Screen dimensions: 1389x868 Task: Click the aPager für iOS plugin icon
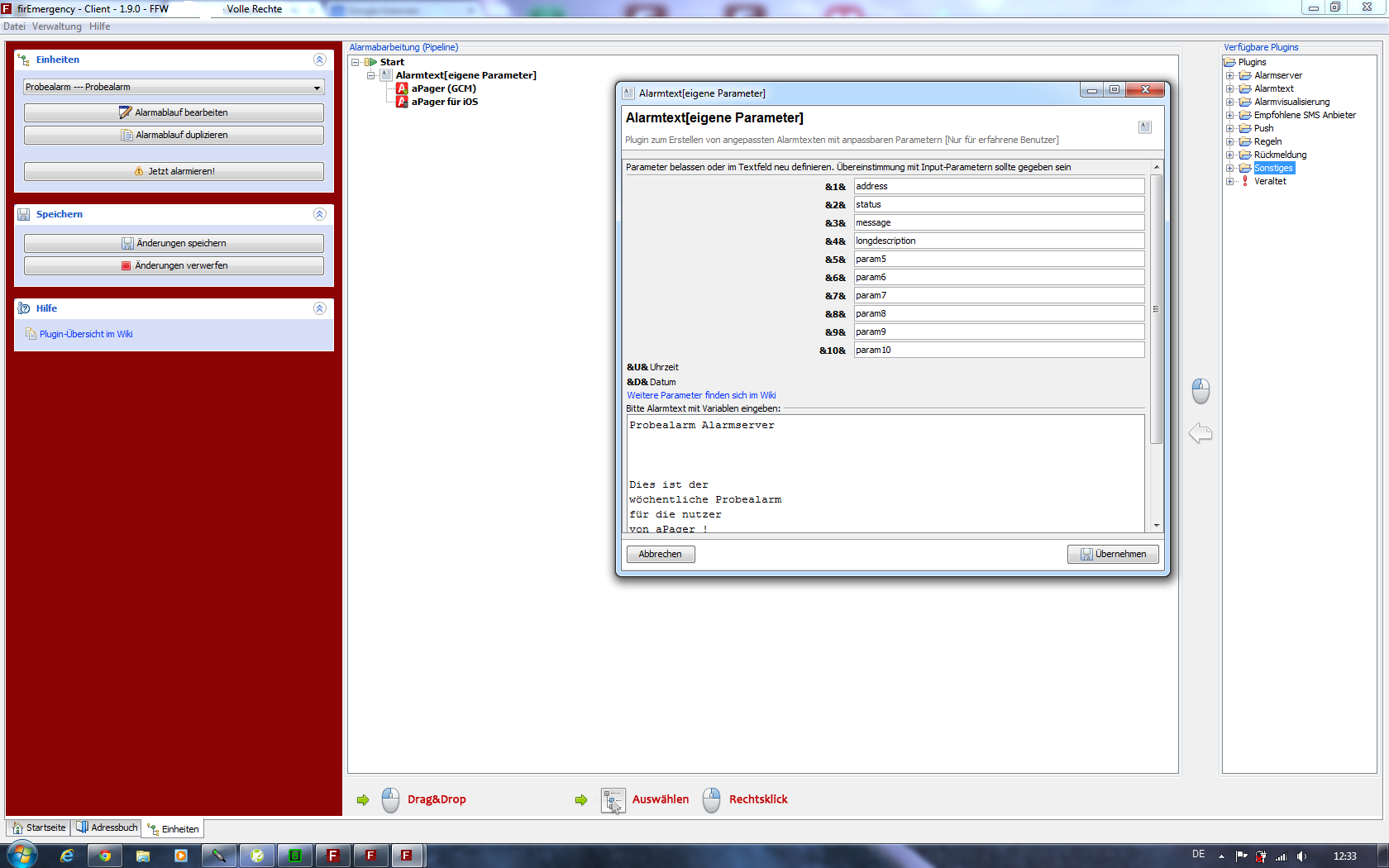[402, 102]
